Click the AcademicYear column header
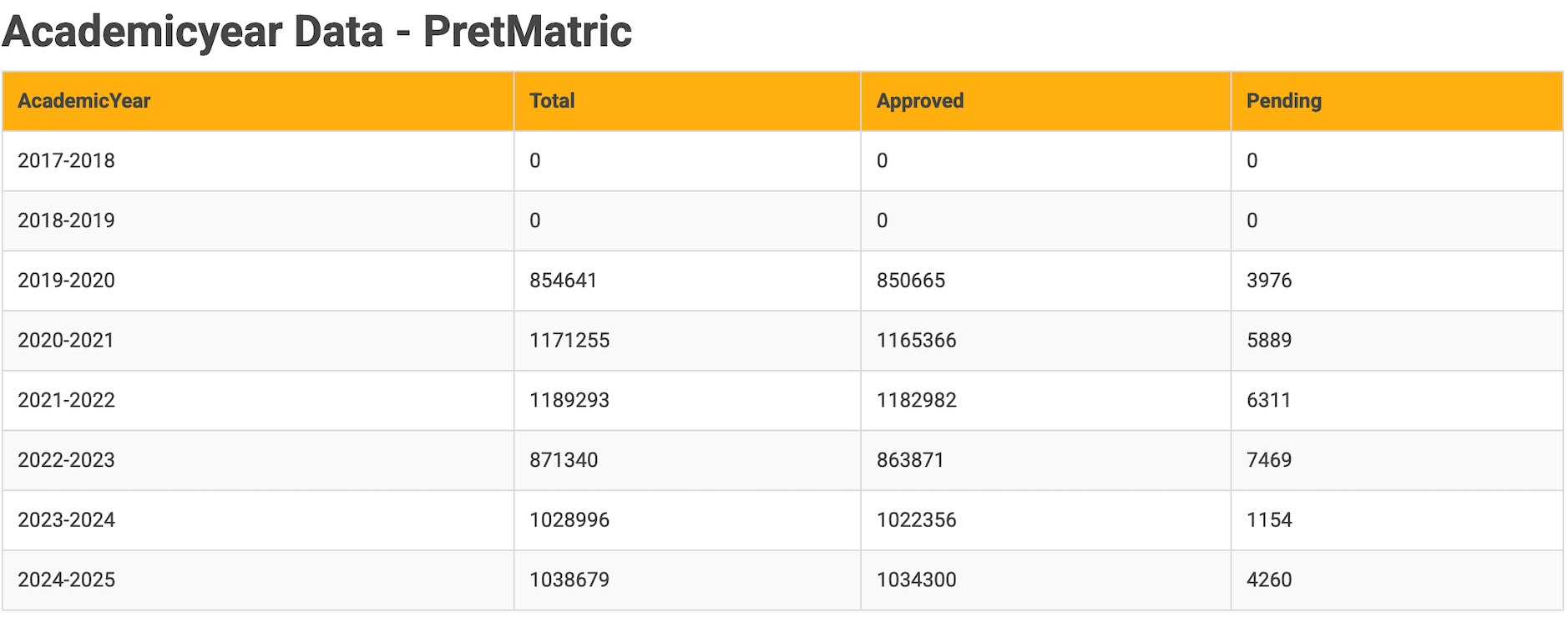The image size is (1568, 633). (x=258, y=101)
